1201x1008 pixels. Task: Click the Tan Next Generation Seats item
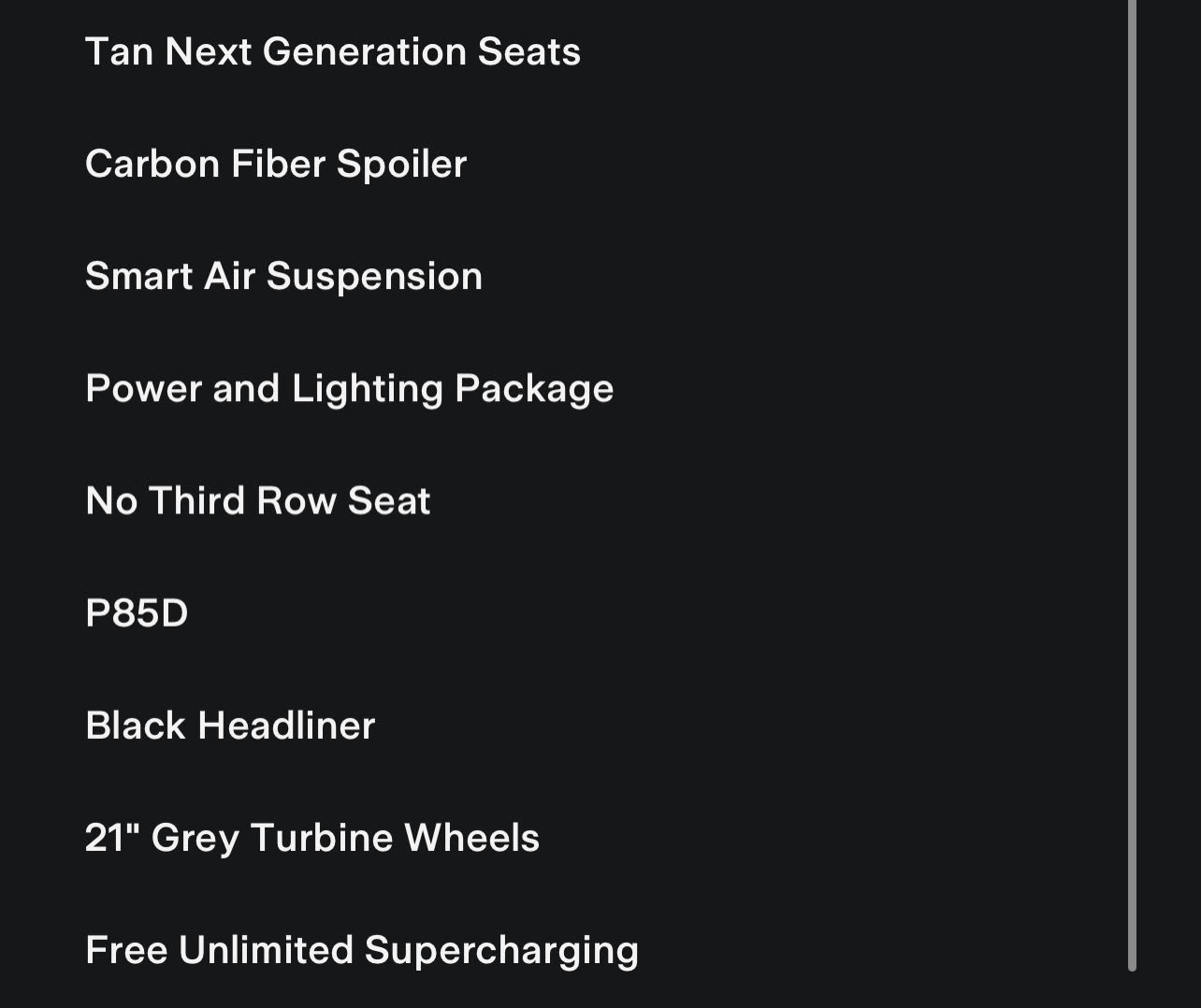click(332, 51)
